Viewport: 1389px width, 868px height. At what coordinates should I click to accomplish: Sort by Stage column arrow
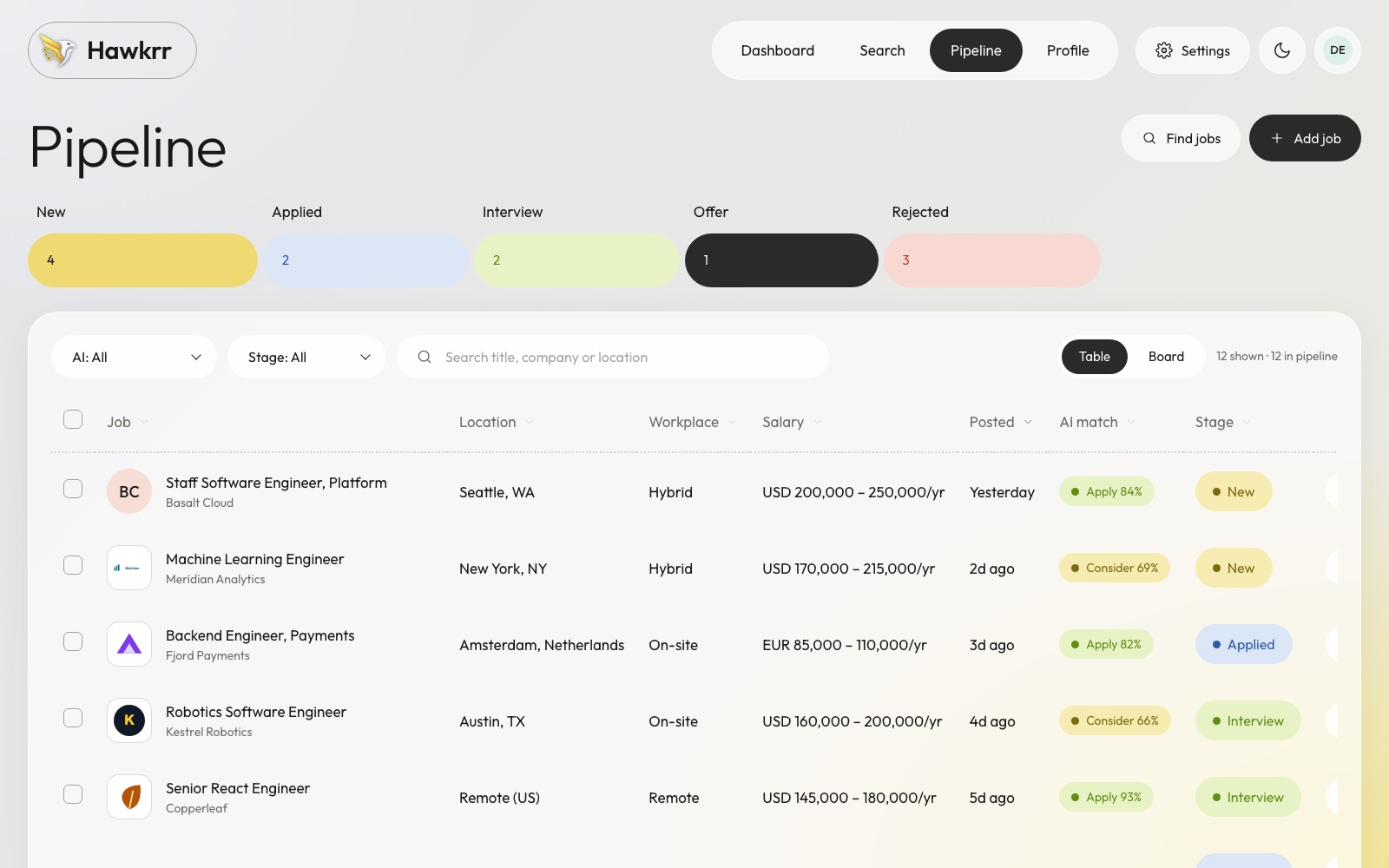point(1247,423)
